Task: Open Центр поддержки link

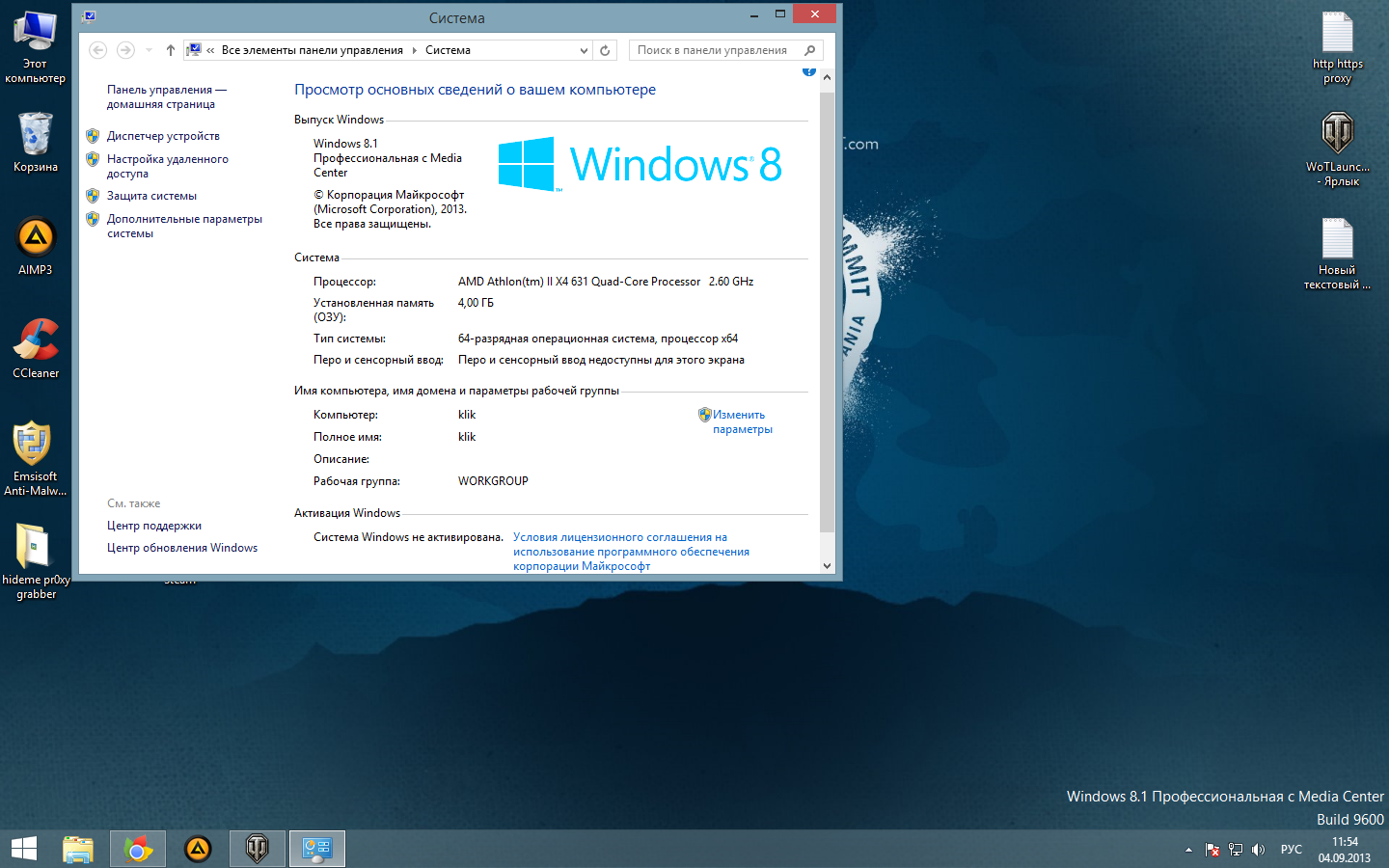Action: (x=154, y=526)
